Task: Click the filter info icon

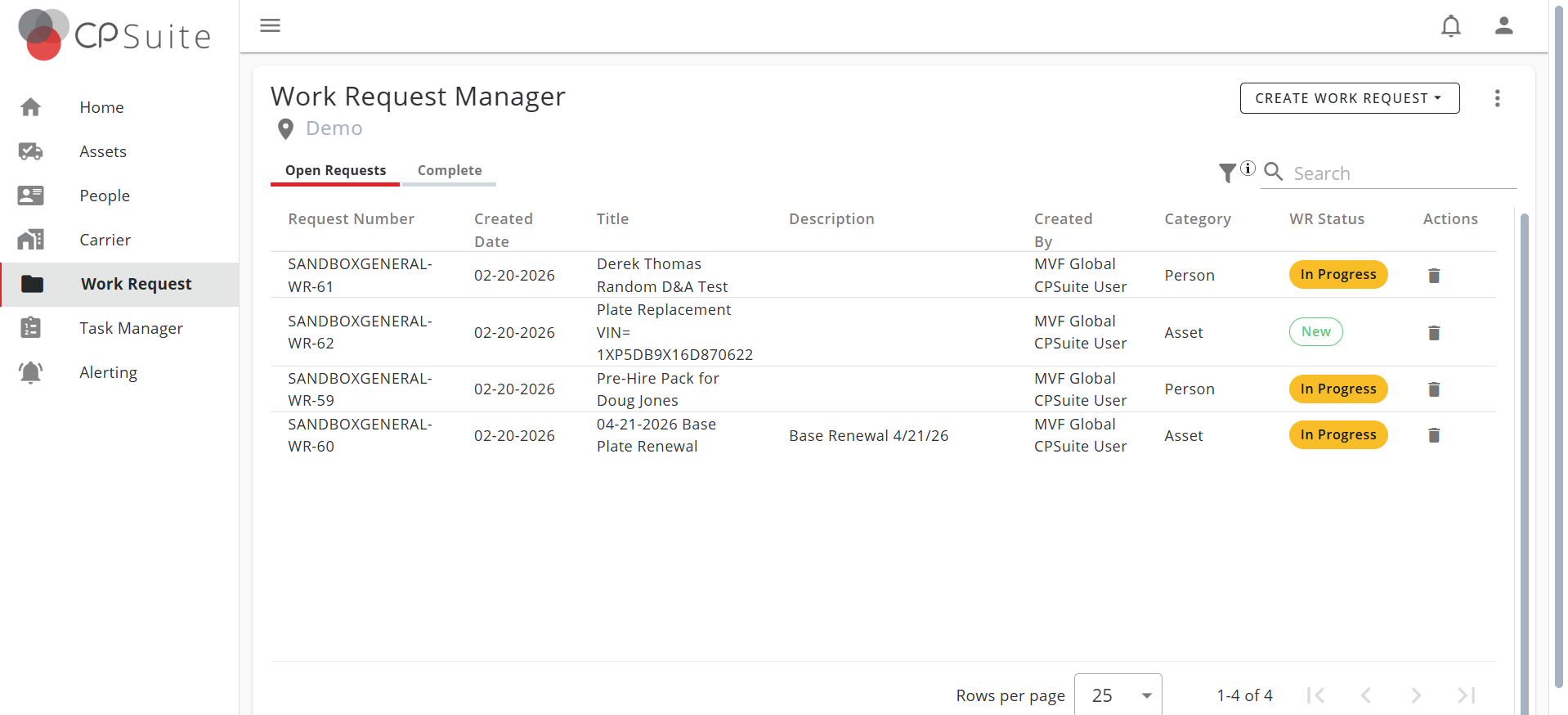Action: pyautogui.click(x=1248, y=169)
